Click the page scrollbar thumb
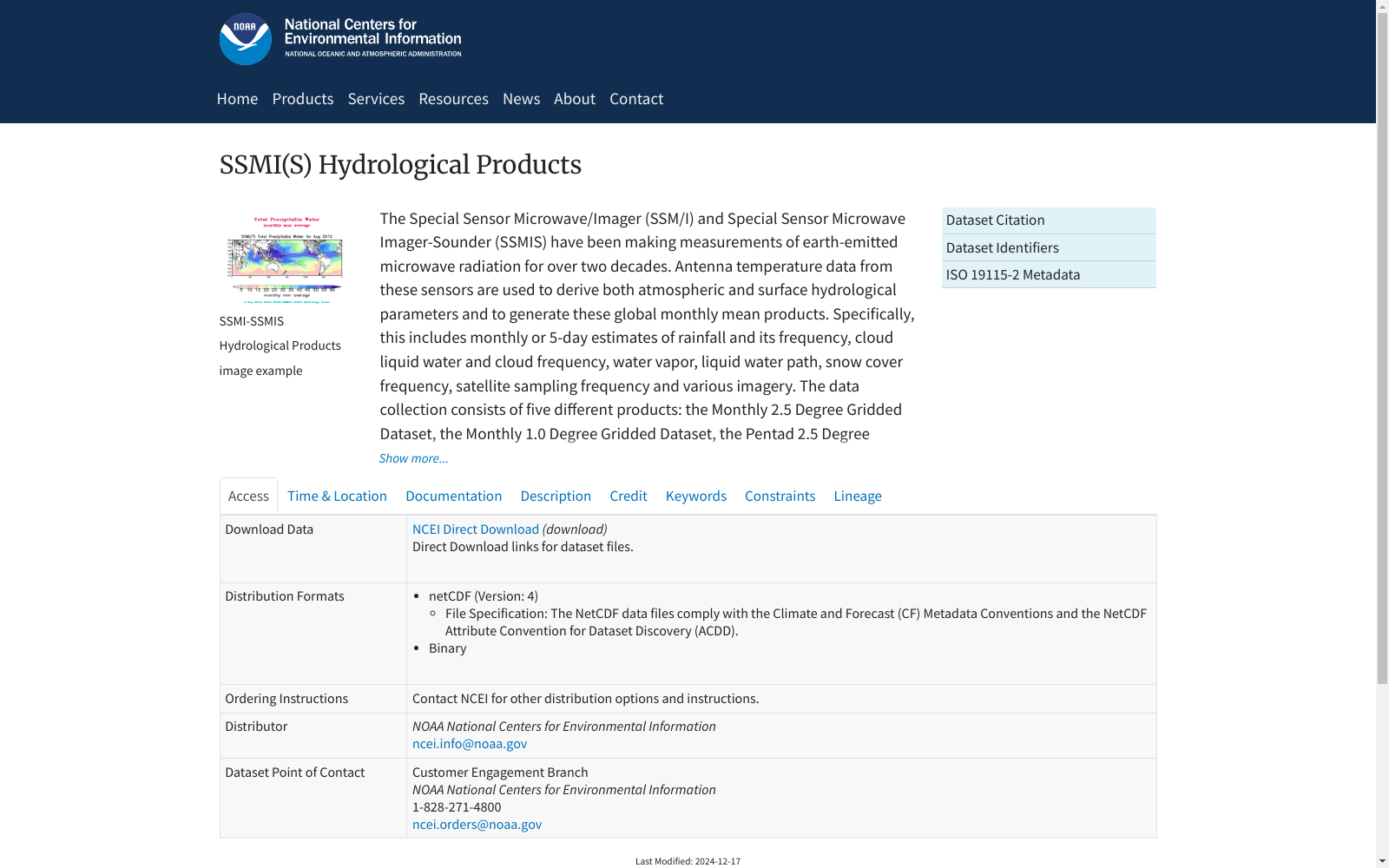Viewport: 1389px width, 868px height. pos(1382,349)
